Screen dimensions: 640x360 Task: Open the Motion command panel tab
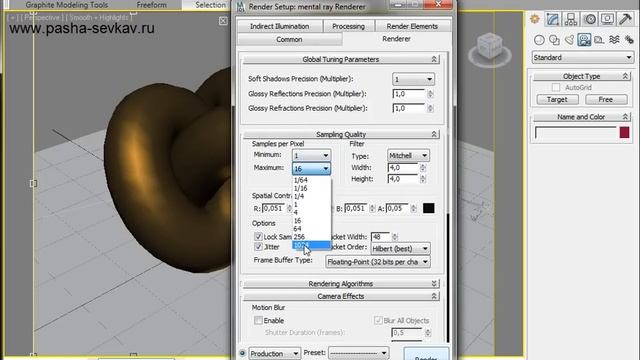[589, 19]
